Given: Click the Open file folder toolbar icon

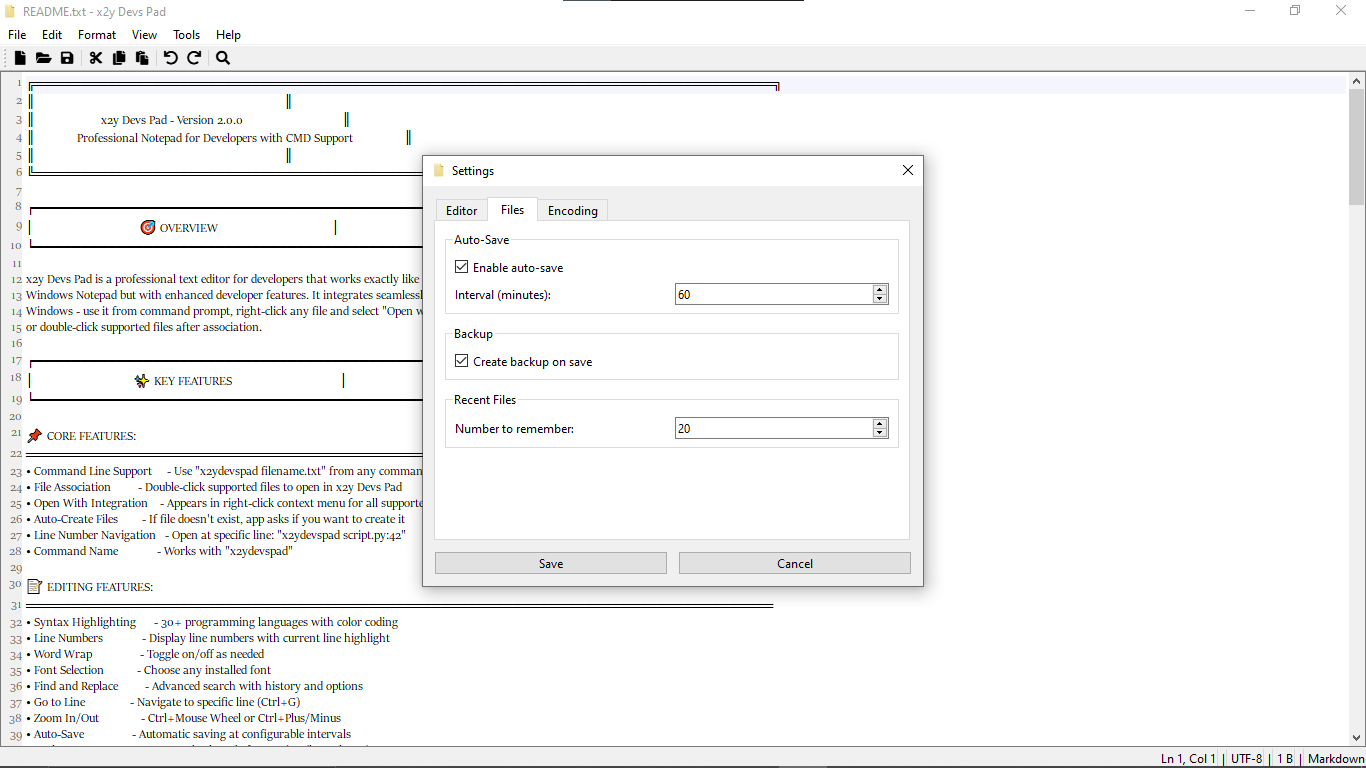Looking at the screenshot, I should coord(43,58).
